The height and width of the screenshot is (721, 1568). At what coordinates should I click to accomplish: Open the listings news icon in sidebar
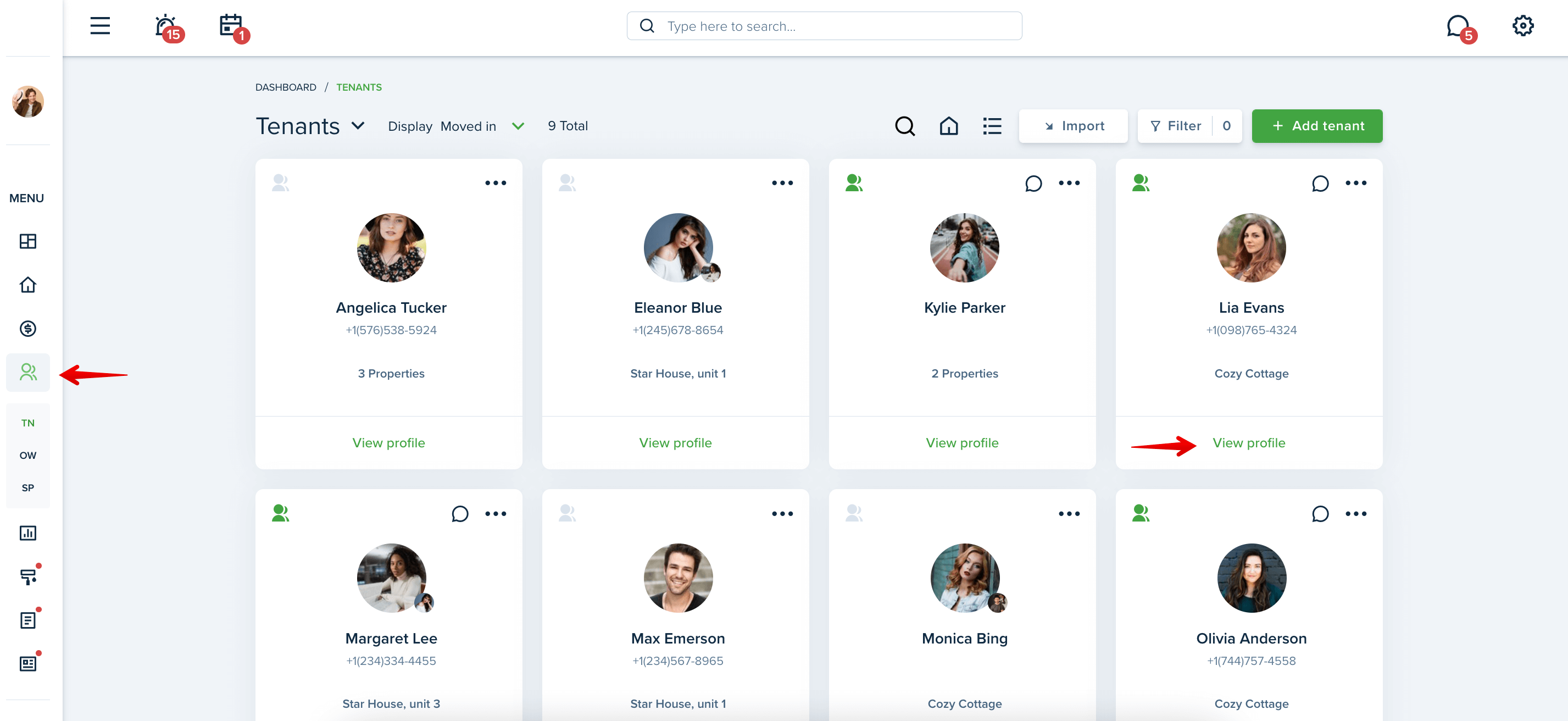[x=28, y=663]
